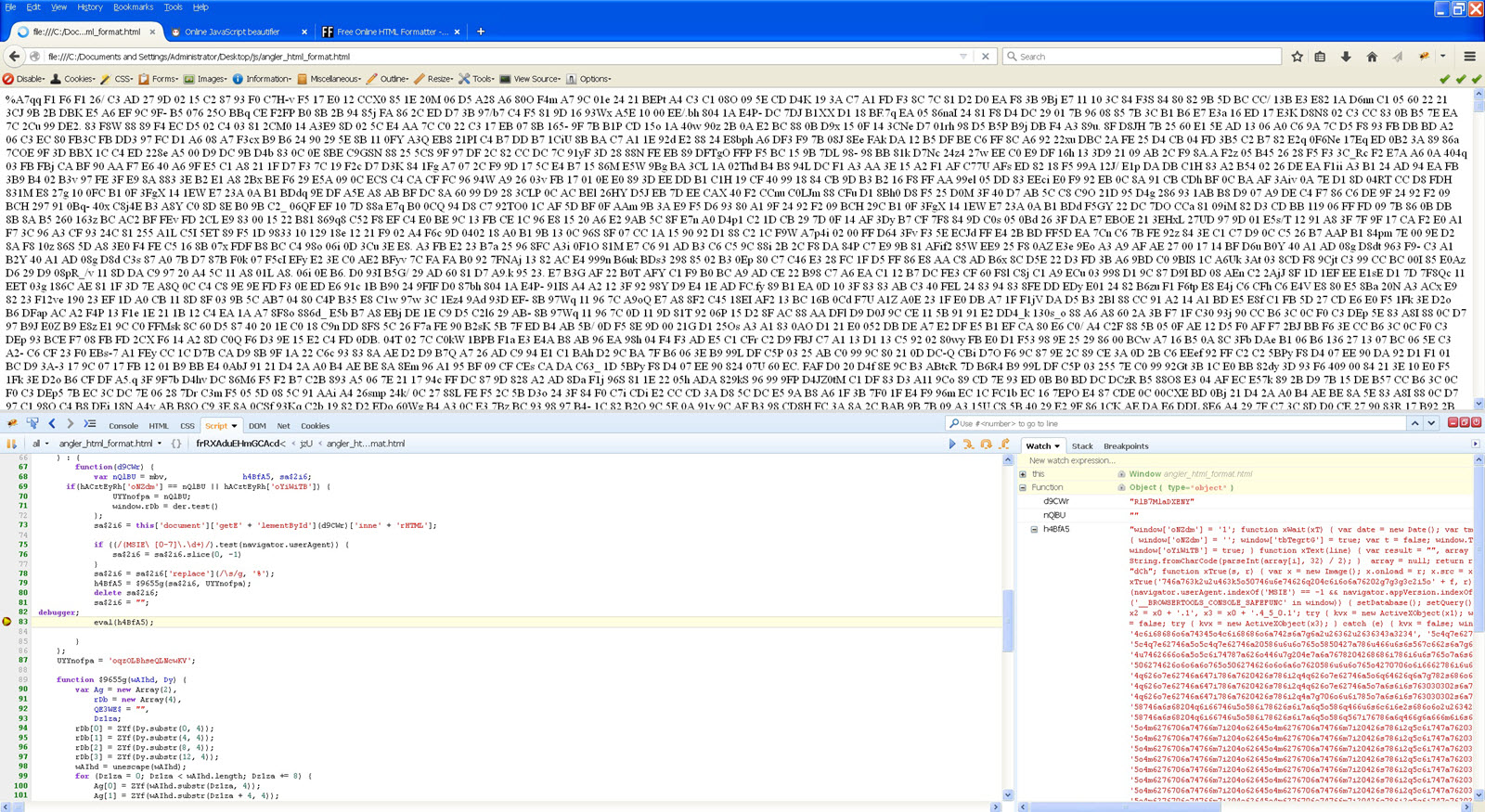Click the break-on-next pause icon

12,444
